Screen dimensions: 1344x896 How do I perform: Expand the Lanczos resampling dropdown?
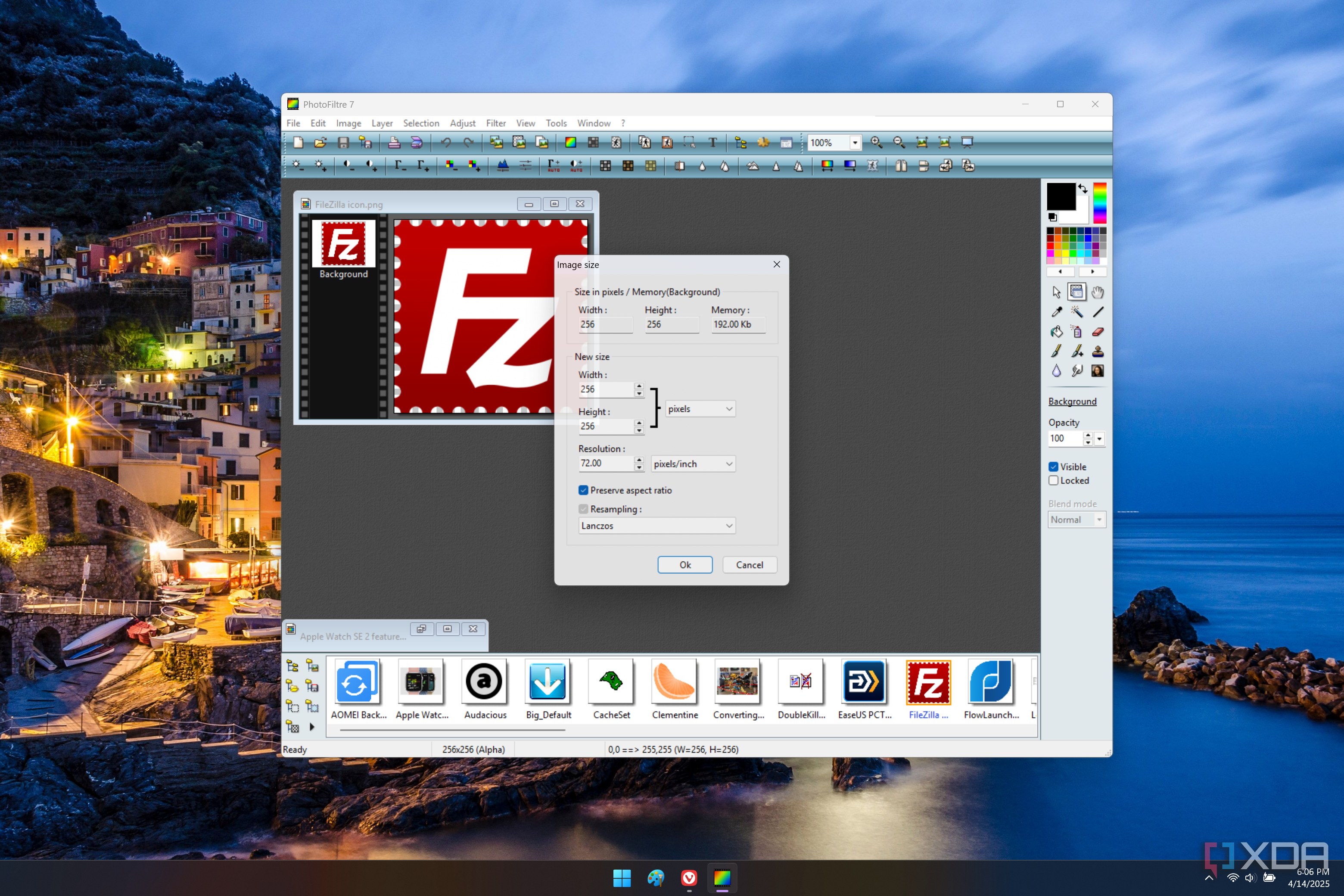(656, 525)
